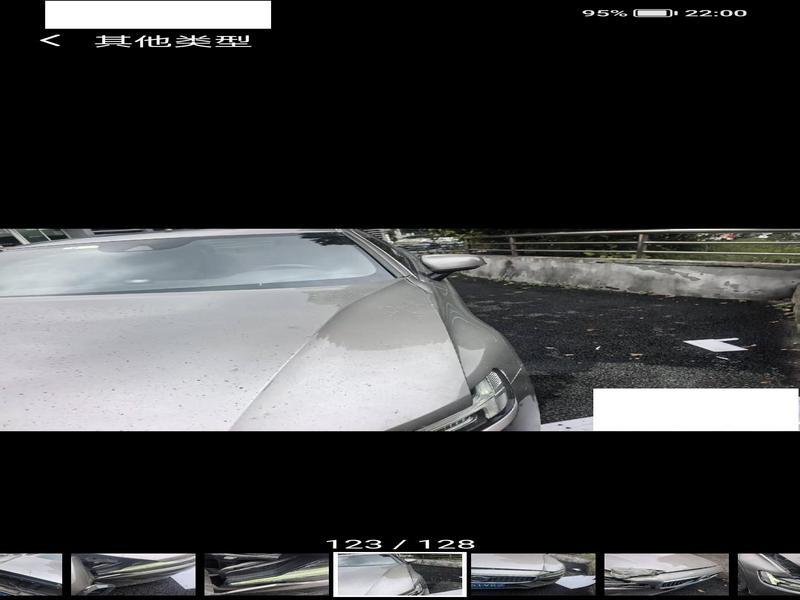Tap the car headlight in main photo

point(490,395)
